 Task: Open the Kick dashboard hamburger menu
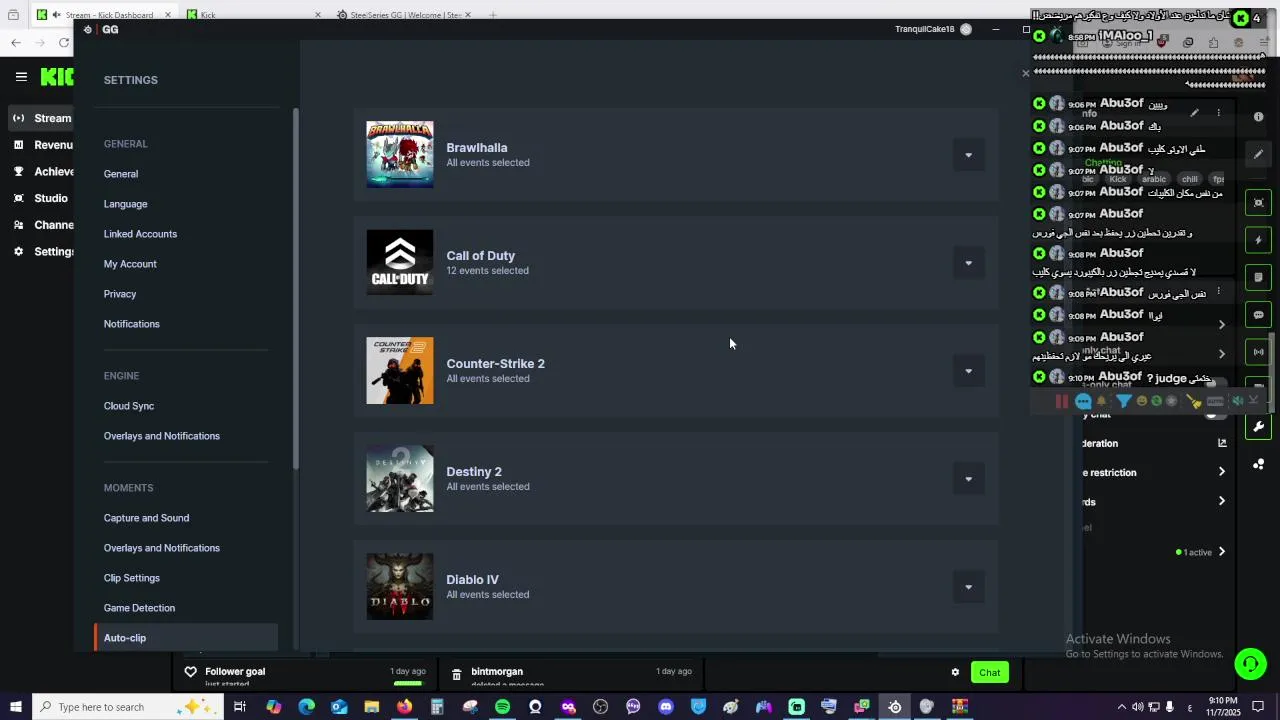tap(21, 77)
